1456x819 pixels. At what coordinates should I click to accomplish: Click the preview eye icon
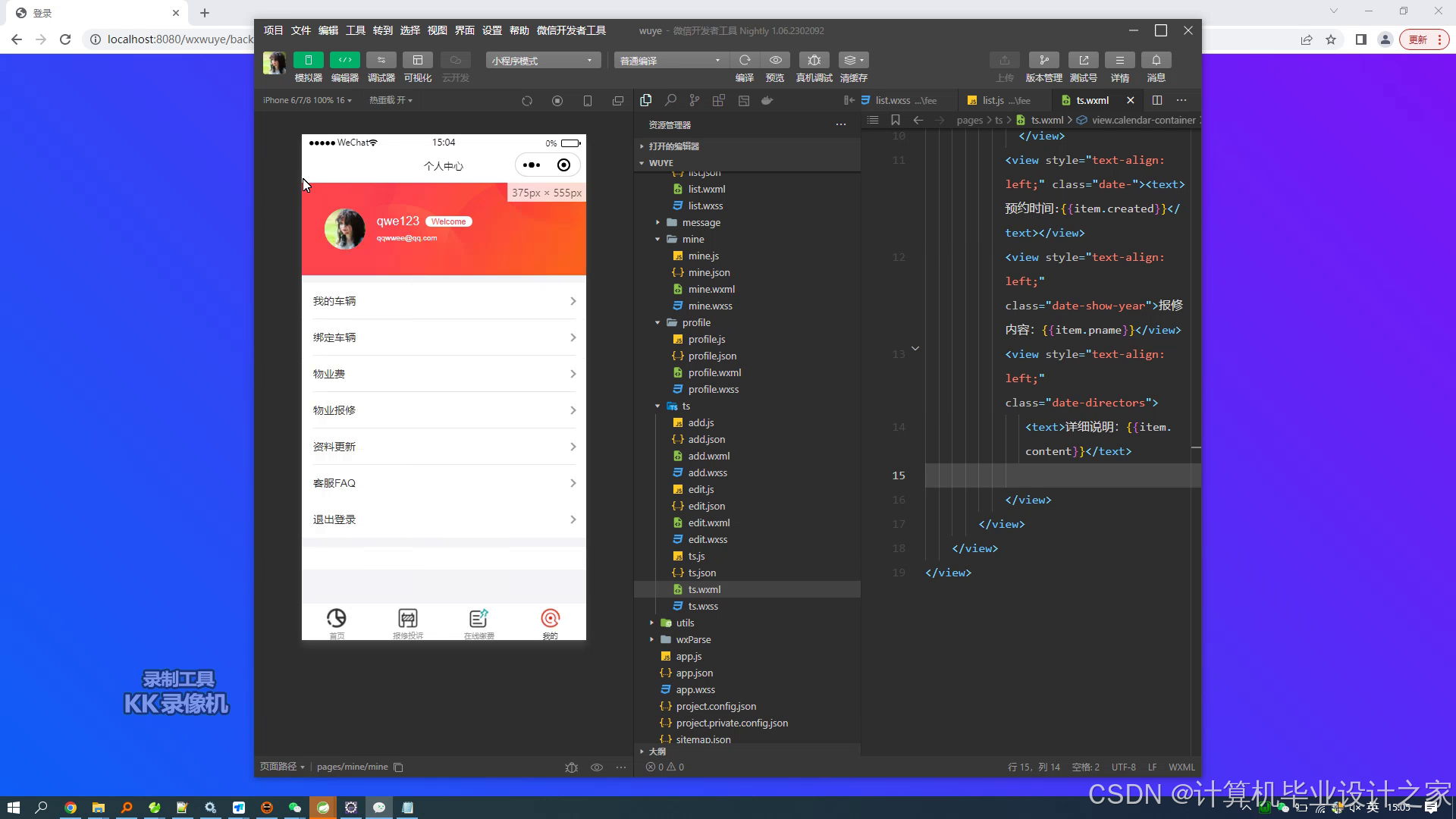coord(775,61)
